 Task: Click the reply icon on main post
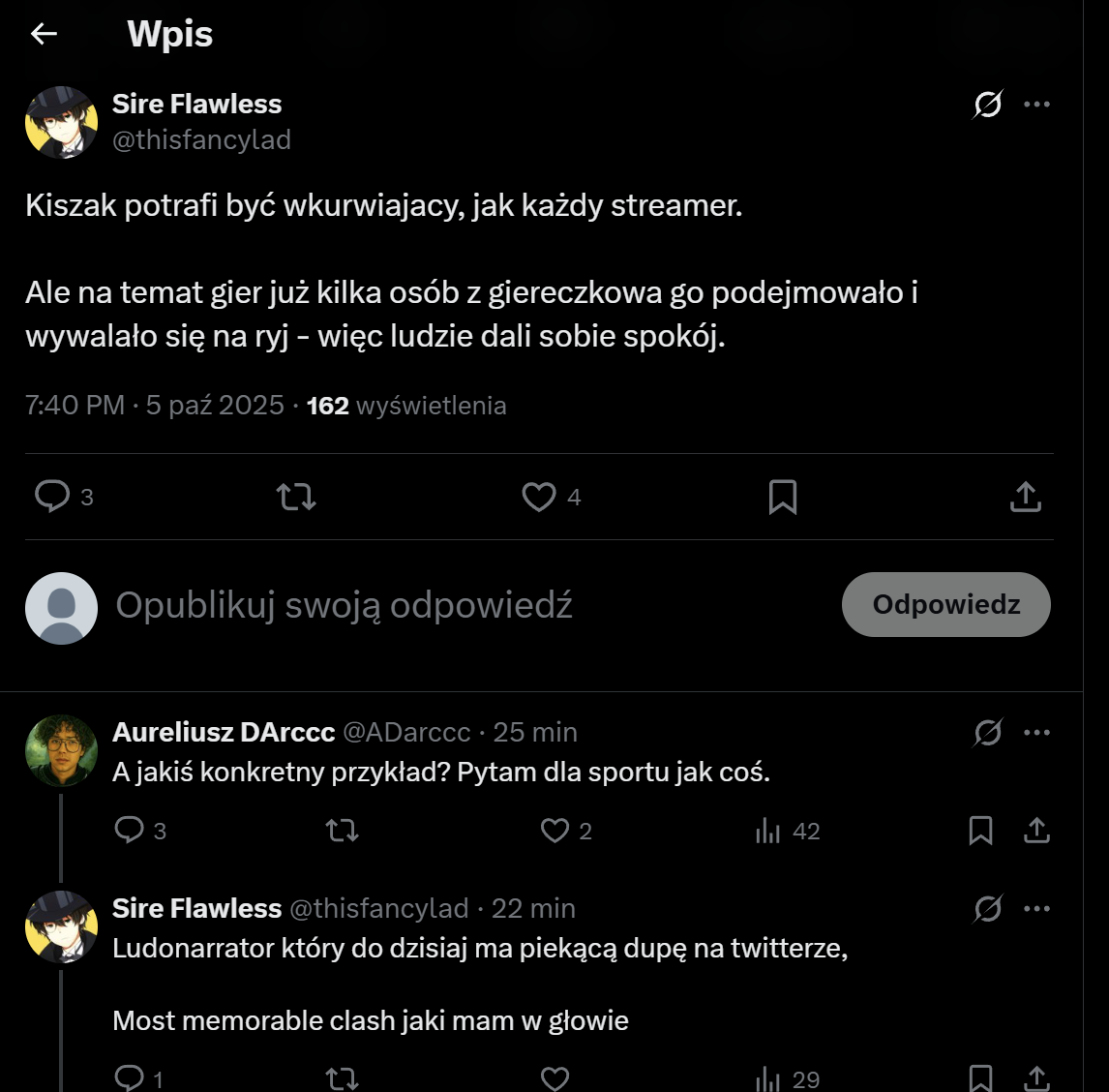52,497
